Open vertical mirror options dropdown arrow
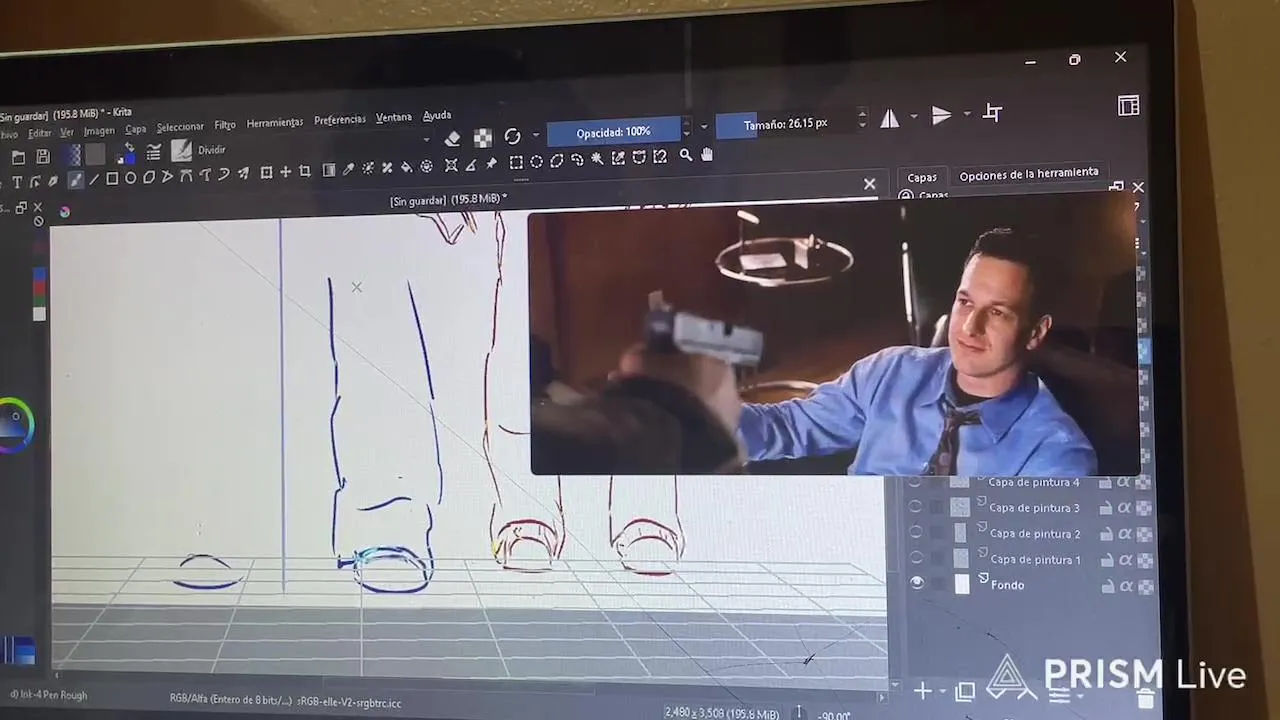 967,114
